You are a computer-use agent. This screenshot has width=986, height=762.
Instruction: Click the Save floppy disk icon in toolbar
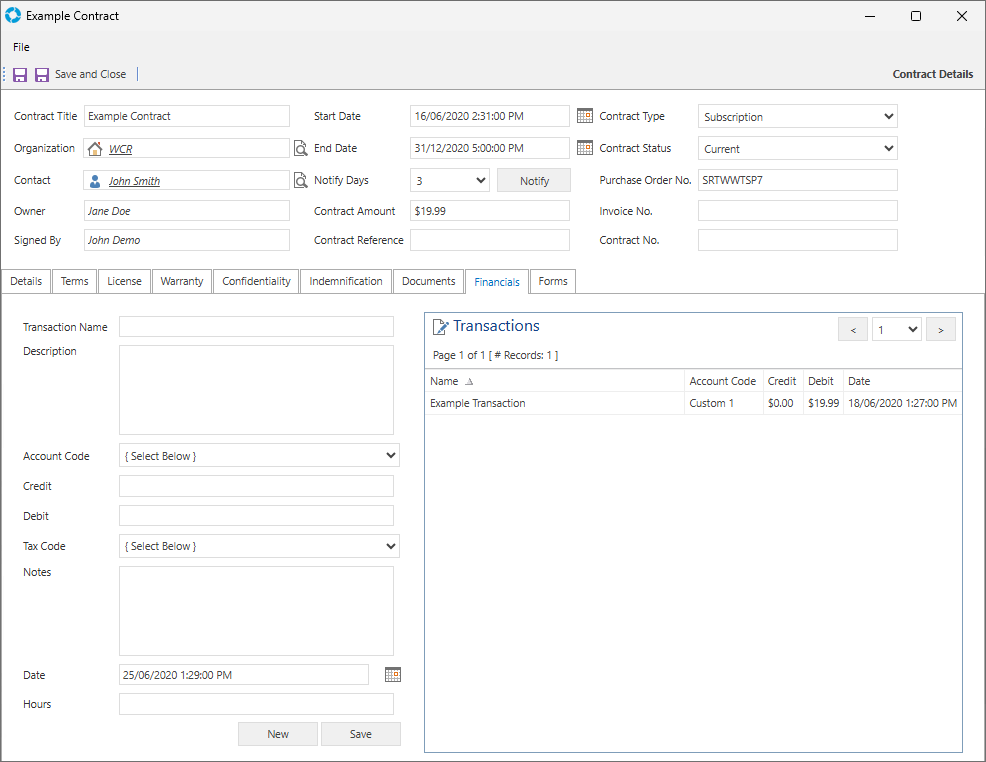click(20, 75)
